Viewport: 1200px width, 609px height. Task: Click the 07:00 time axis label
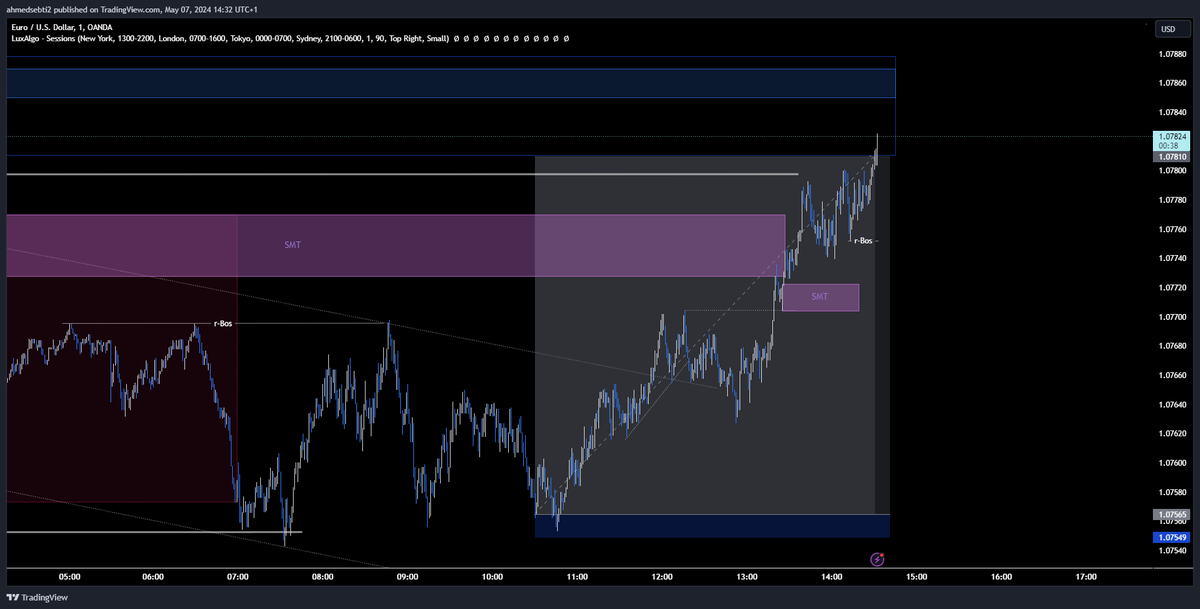pos(238,577)
